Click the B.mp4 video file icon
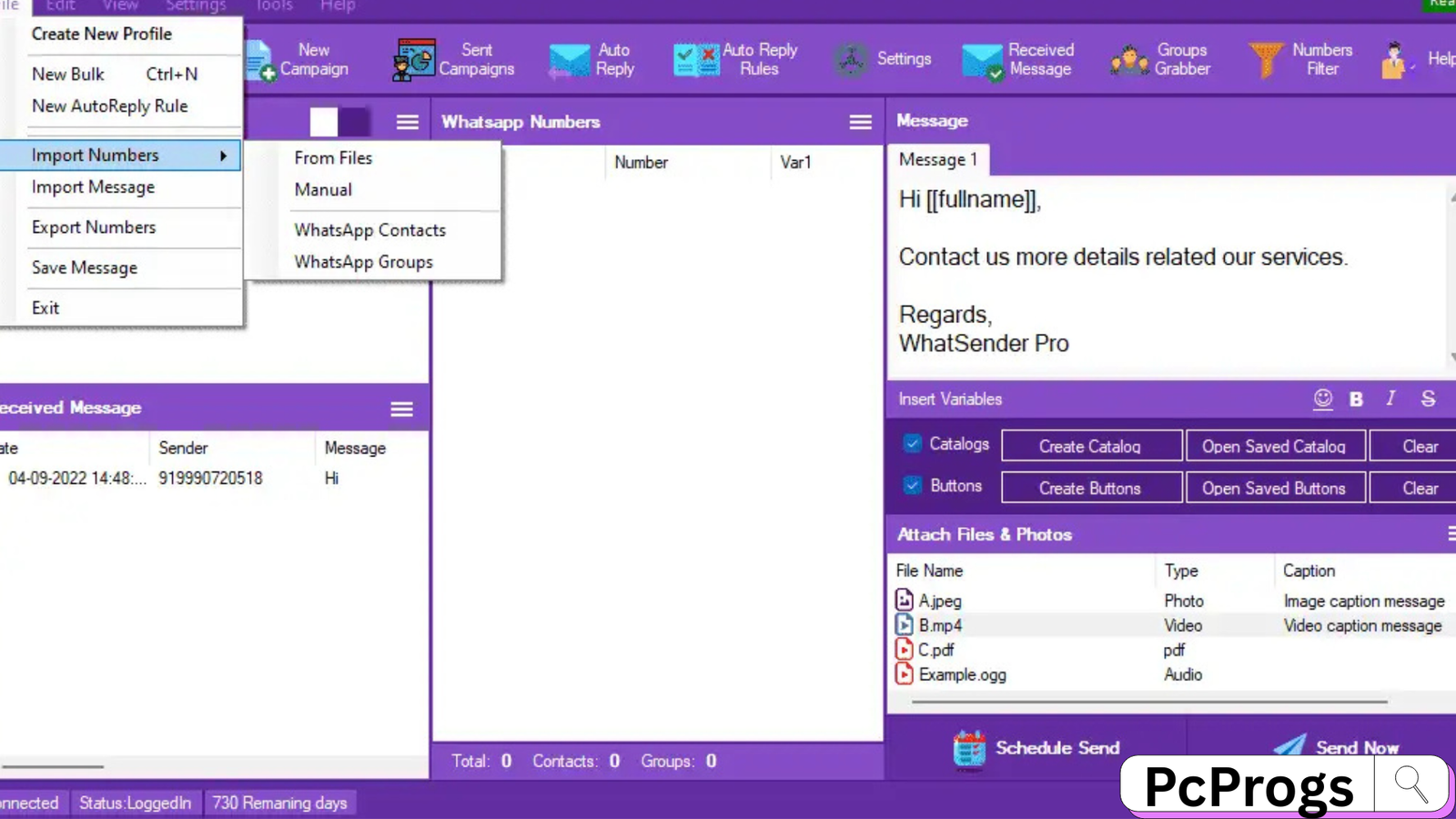The image size is (1456, 819). pos(904,624)
